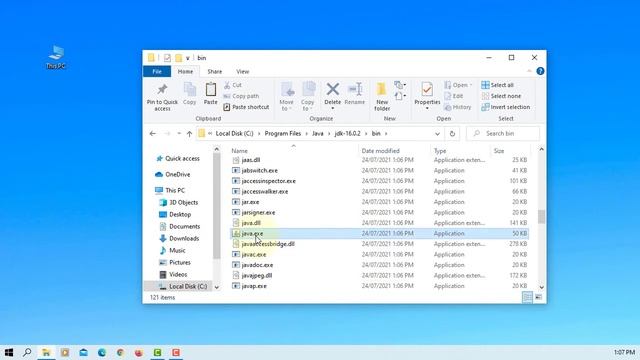
Task: Select OneDrive in navigation pane
Action: [x=173, y=174]
